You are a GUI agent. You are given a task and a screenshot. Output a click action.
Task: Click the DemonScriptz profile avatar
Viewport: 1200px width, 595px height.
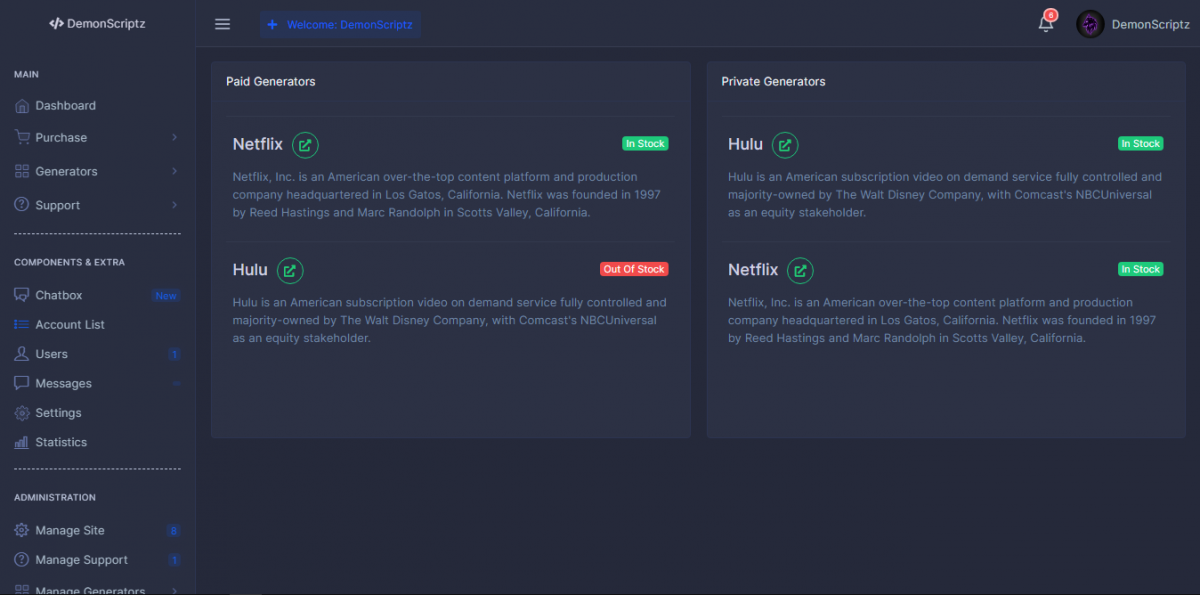(1090, 24)
